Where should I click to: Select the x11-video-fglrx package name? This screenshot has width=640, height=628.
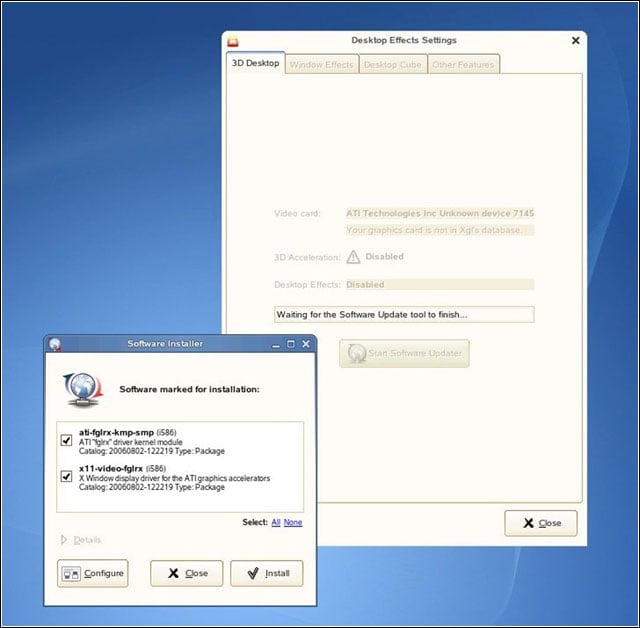pos(111,468)
